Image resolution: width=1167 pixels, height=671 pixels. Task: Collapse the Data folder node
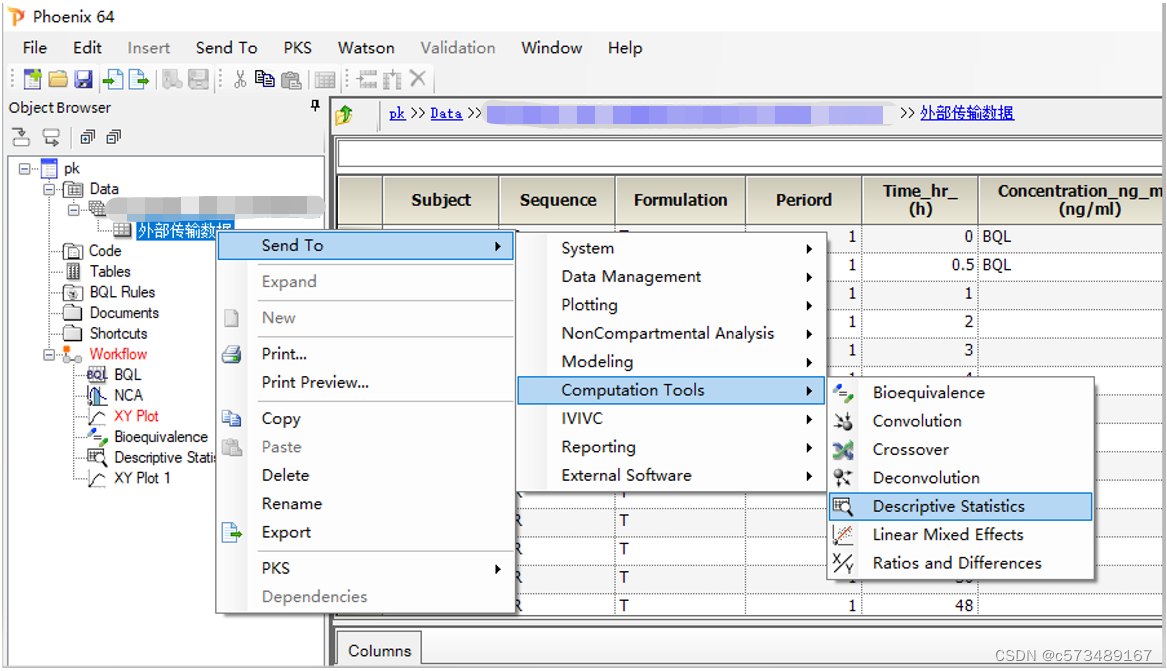click(49, 189)
